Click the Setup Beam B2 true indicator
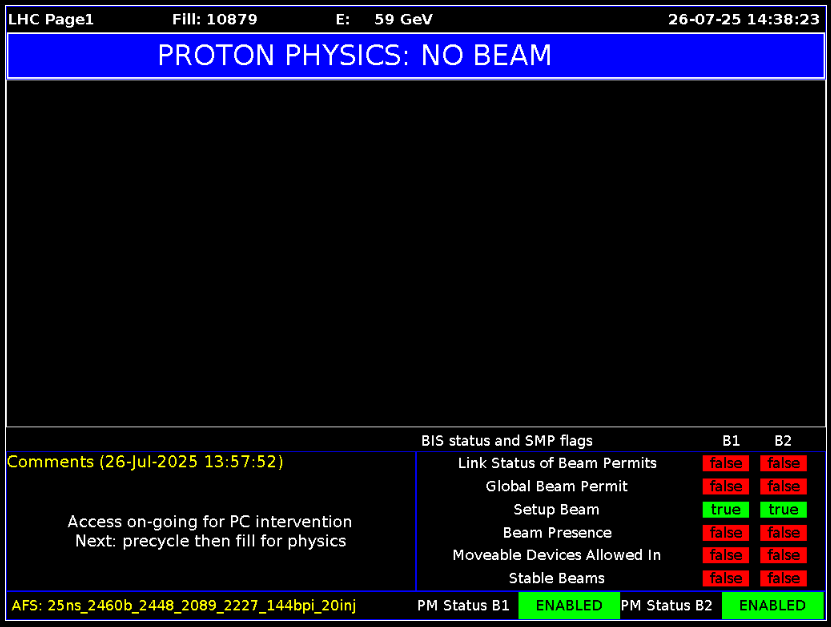The image size is (831, 627). (x=783, y=510)
